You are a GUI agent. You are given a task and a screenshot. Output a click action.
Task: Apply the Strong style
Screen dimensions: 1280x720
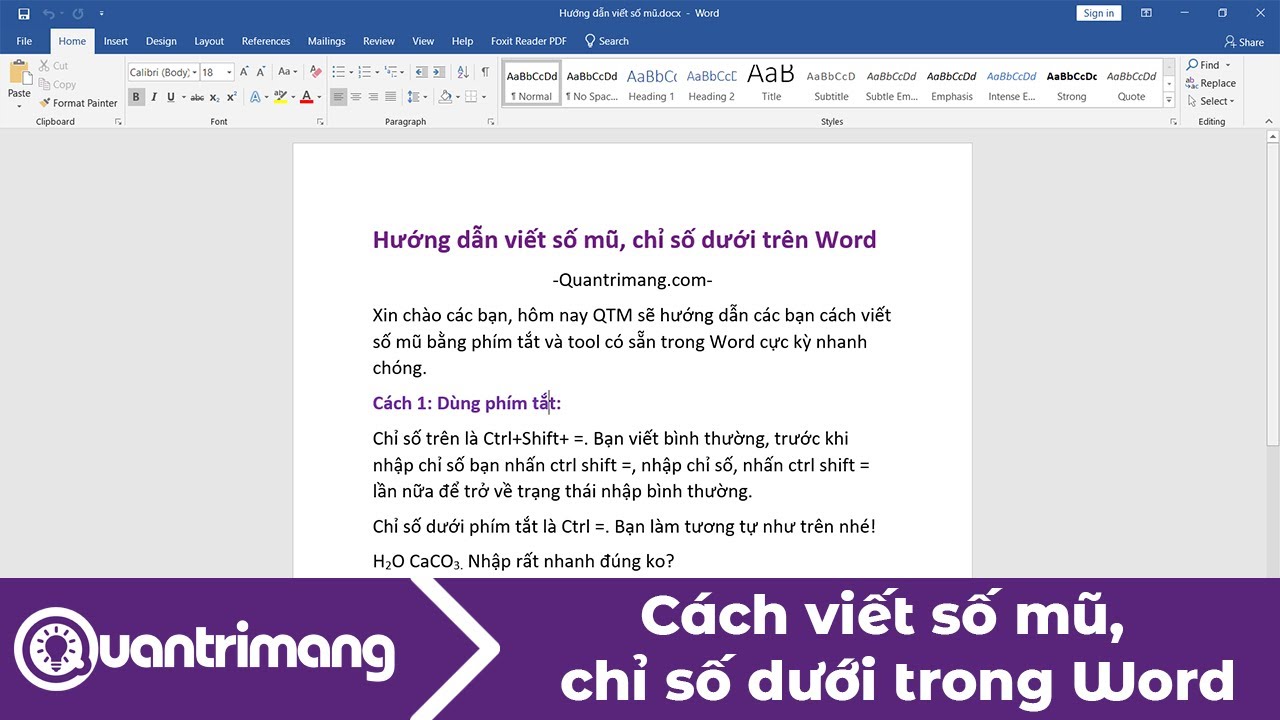[x=1071, y=83]
